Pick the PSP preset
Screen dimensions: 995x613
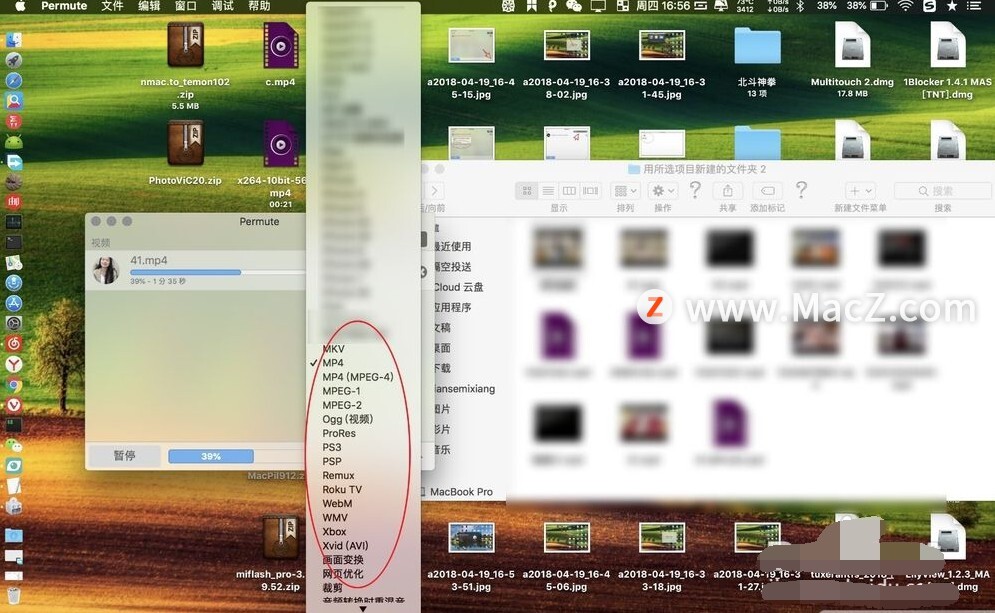click(x=331, y=461)
